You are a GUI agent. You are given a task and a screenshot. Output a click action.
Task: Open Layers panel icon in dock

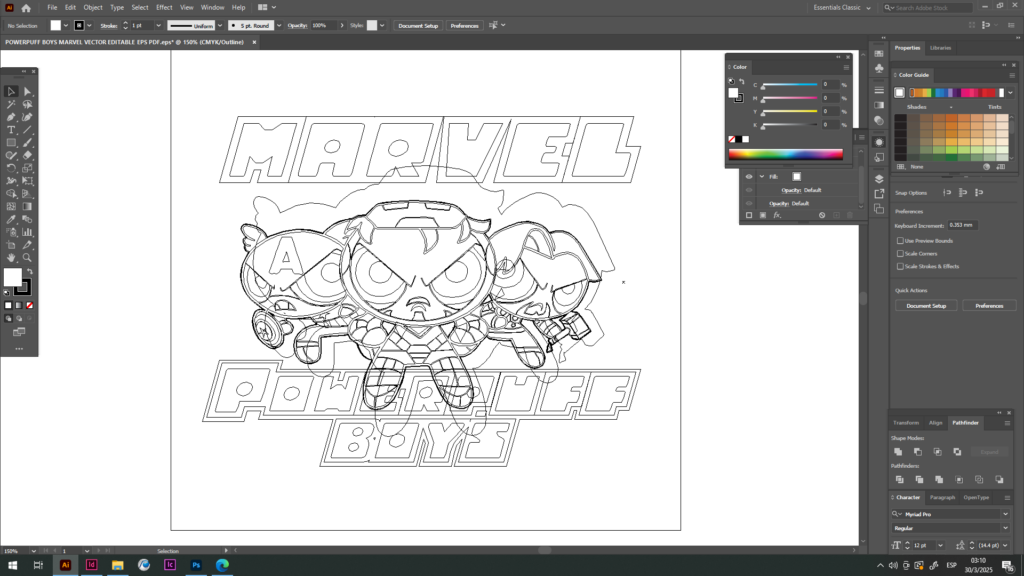point(879,178)
